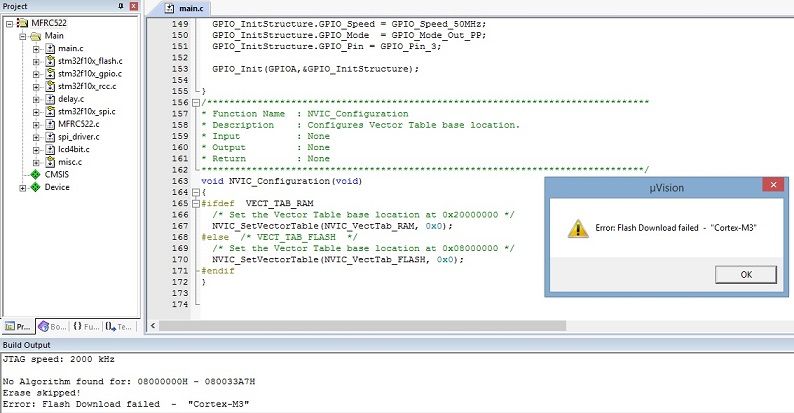Close the µVision error dialog

coord(773,185)
